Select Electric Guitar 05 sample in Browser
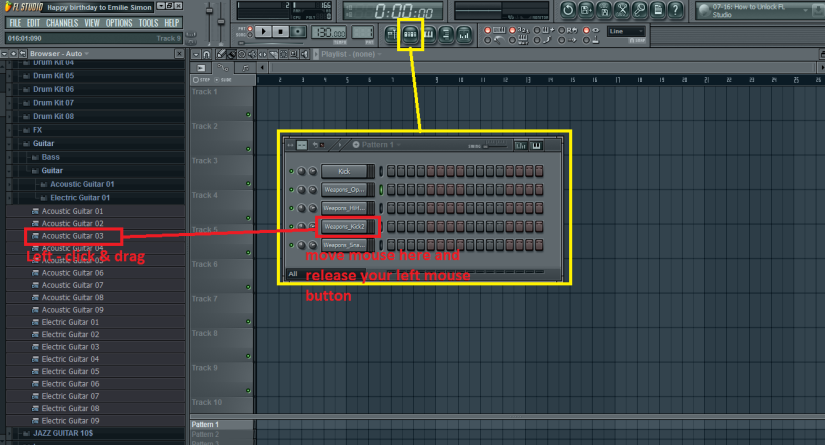 [x=70, y=371]
